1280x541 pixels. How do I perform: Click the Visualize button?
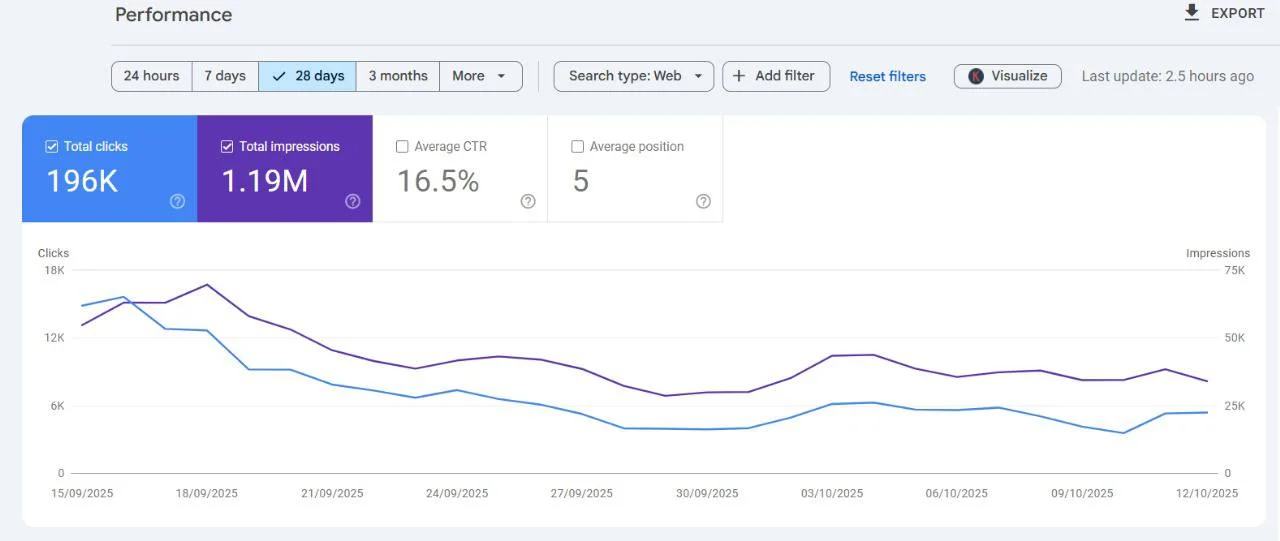point(1008,76)
